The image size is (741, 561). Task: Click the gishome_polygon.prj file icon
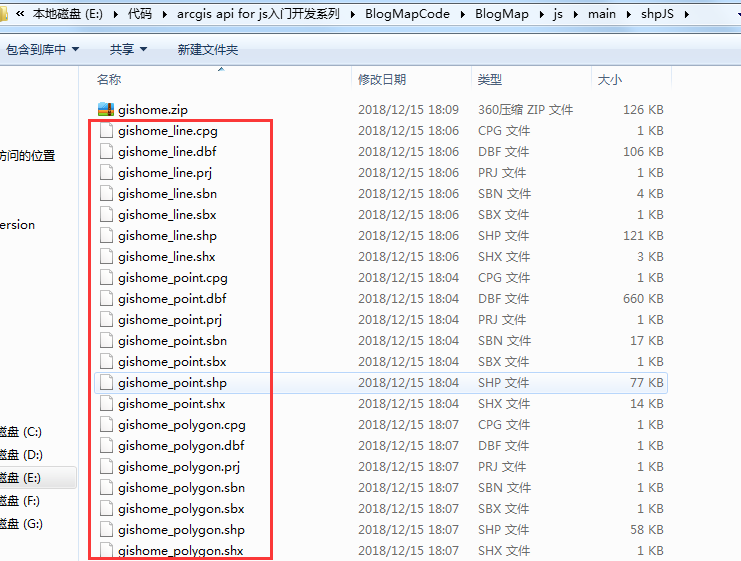106,466
